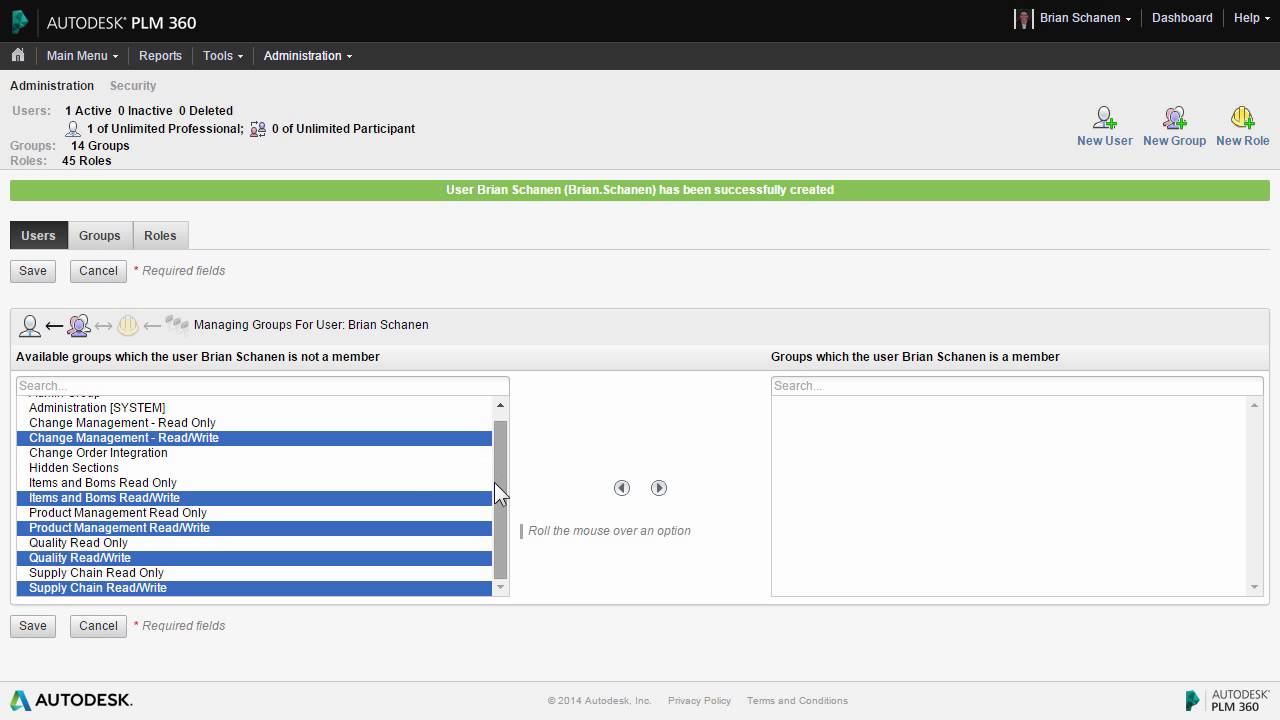The height and width of the screenshot is (720, 1280).
Task: Deselect Supply Chain Read/Write group
Action: coord(254,588)
